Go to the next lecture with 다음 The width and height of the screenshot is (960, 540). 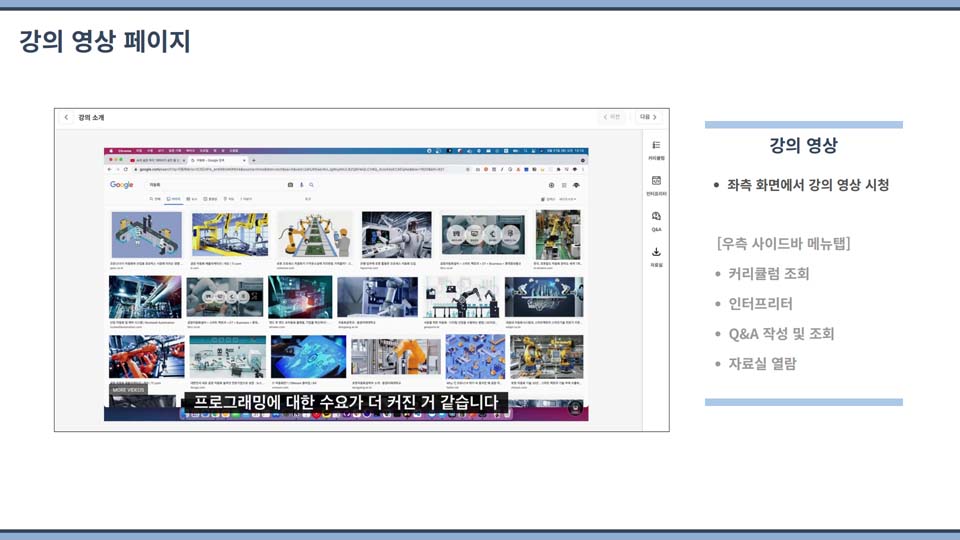click(x=648, y=117)
